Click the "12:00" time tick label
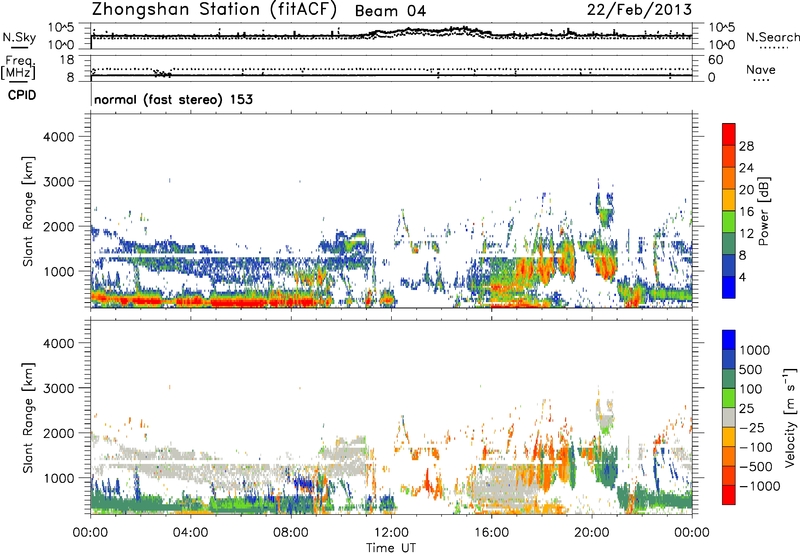The width and height of the screenshot is (800, 554). pos(391,533)
